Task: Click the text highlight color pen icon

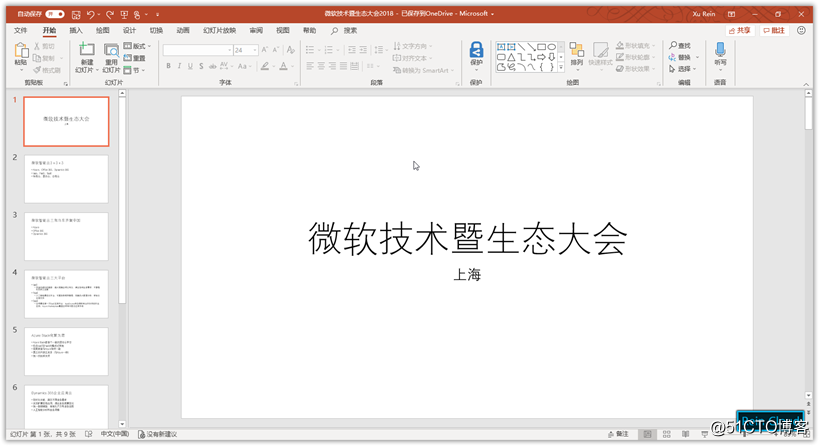Action: click(265, 66)
